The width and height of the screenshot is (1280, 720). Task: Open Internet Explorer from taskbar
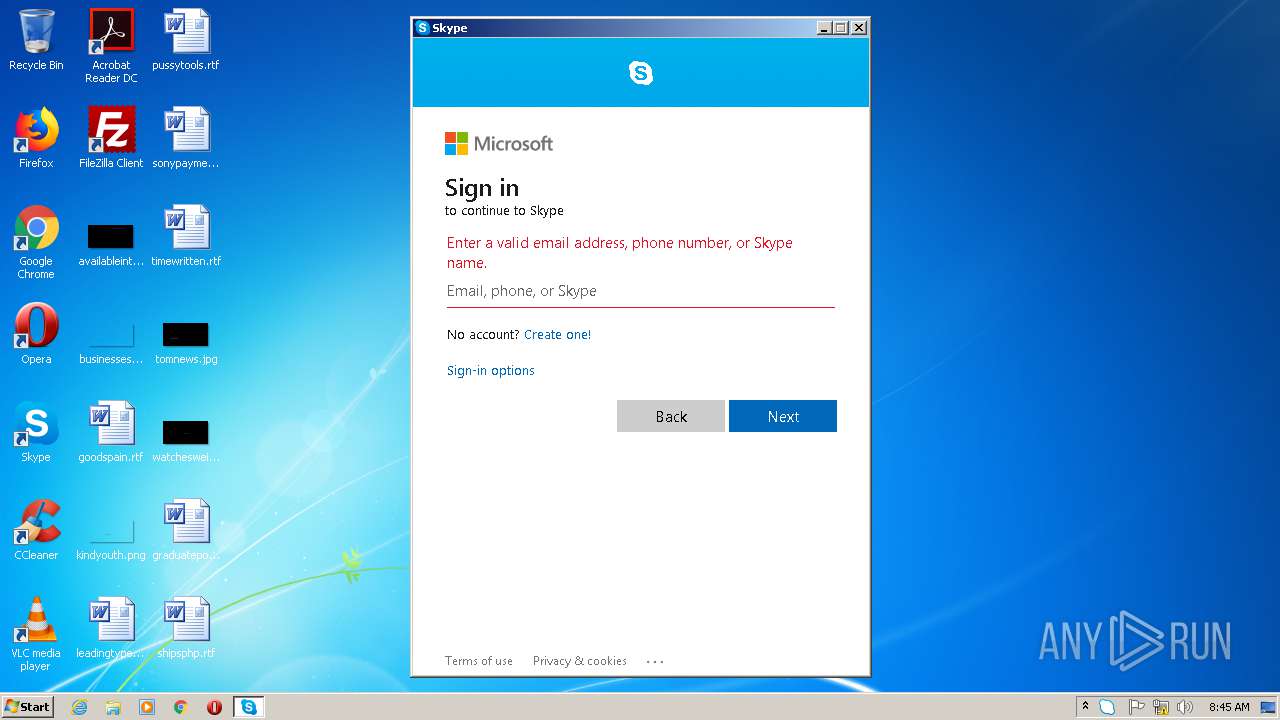tap(80, 707)
